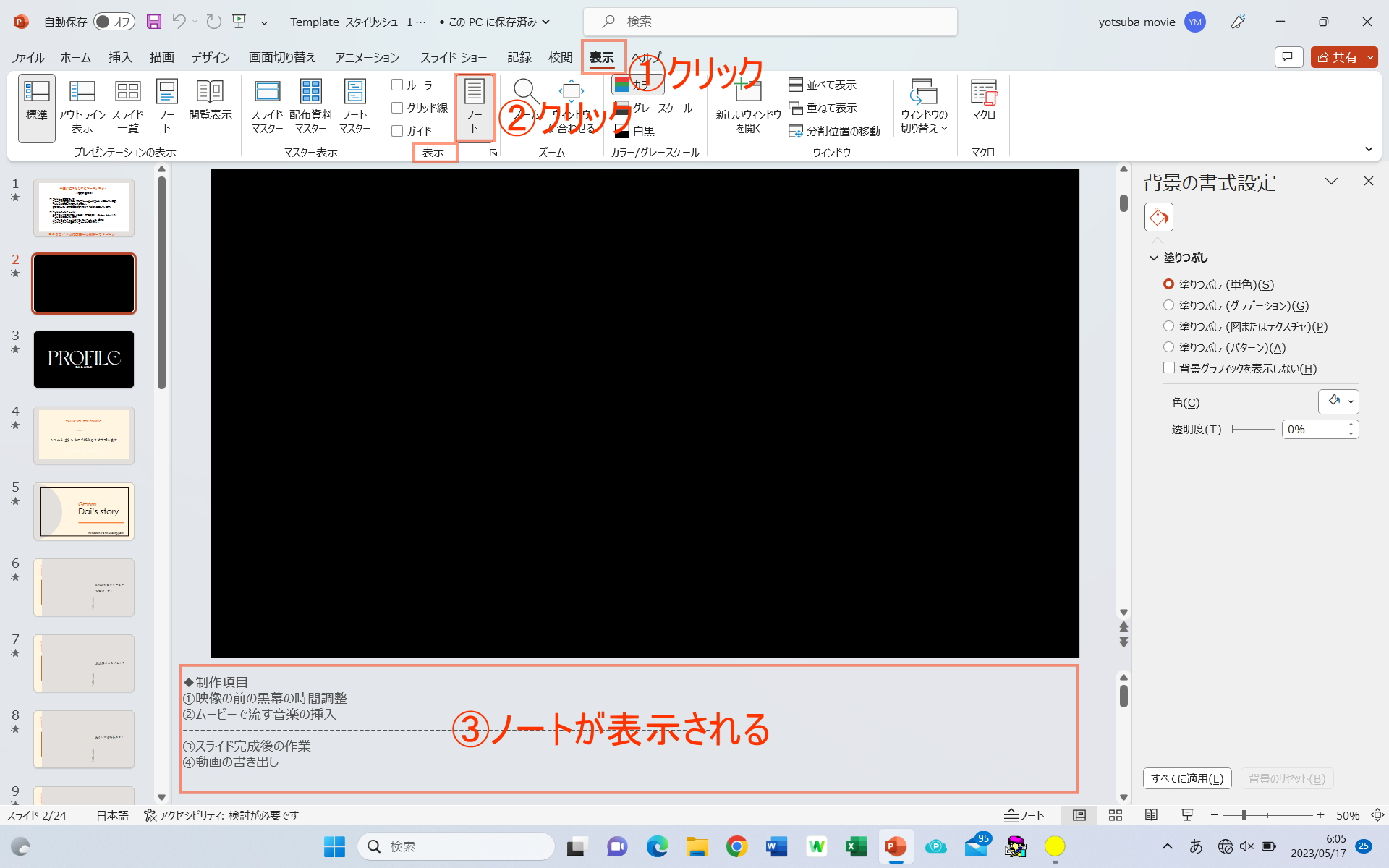1389x868 pixels.
Task: Open 配布資料マスター view
Action: (311, 107)
